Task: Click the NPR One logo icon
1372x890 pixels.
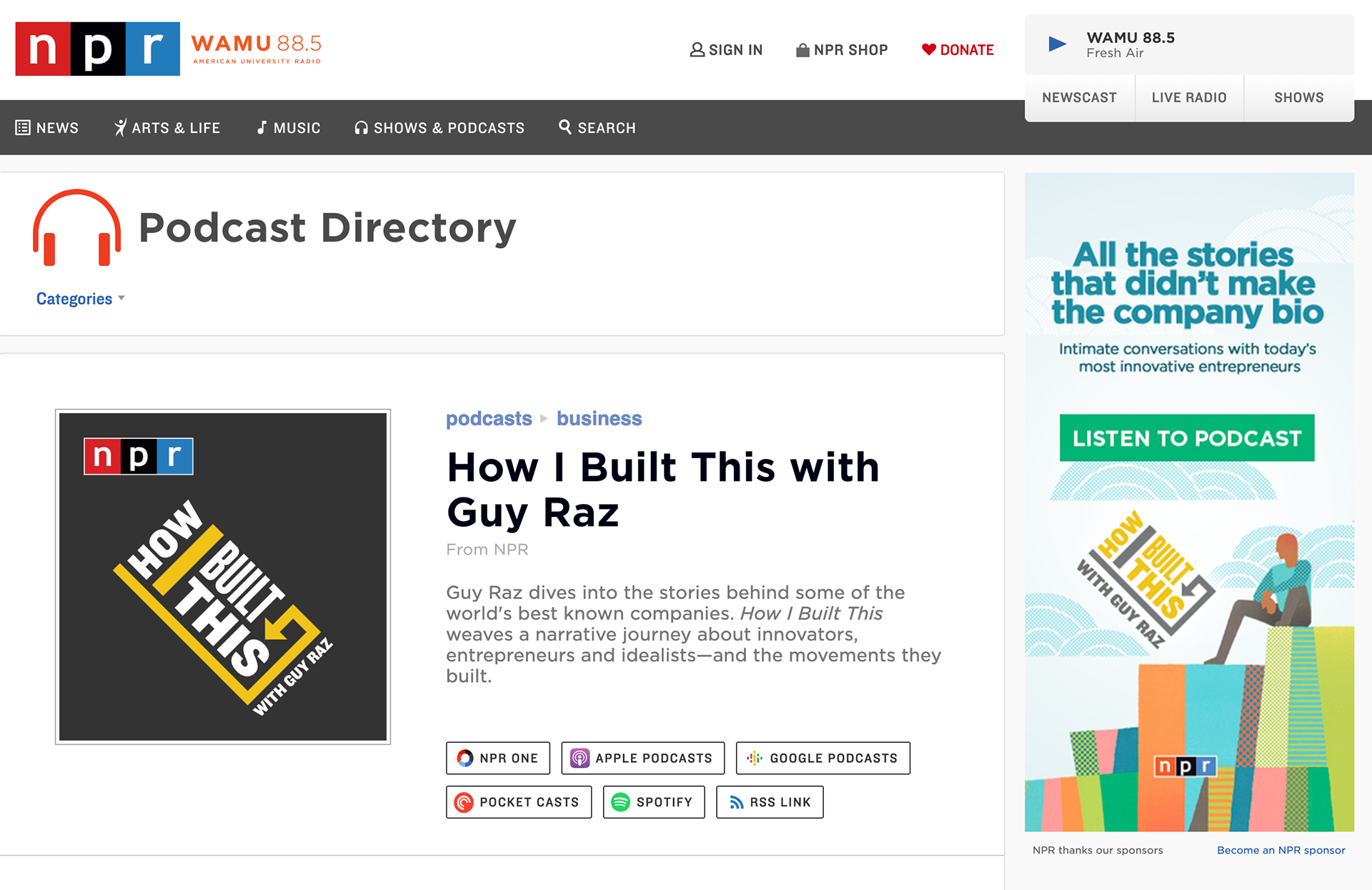Action: point(465,758)
